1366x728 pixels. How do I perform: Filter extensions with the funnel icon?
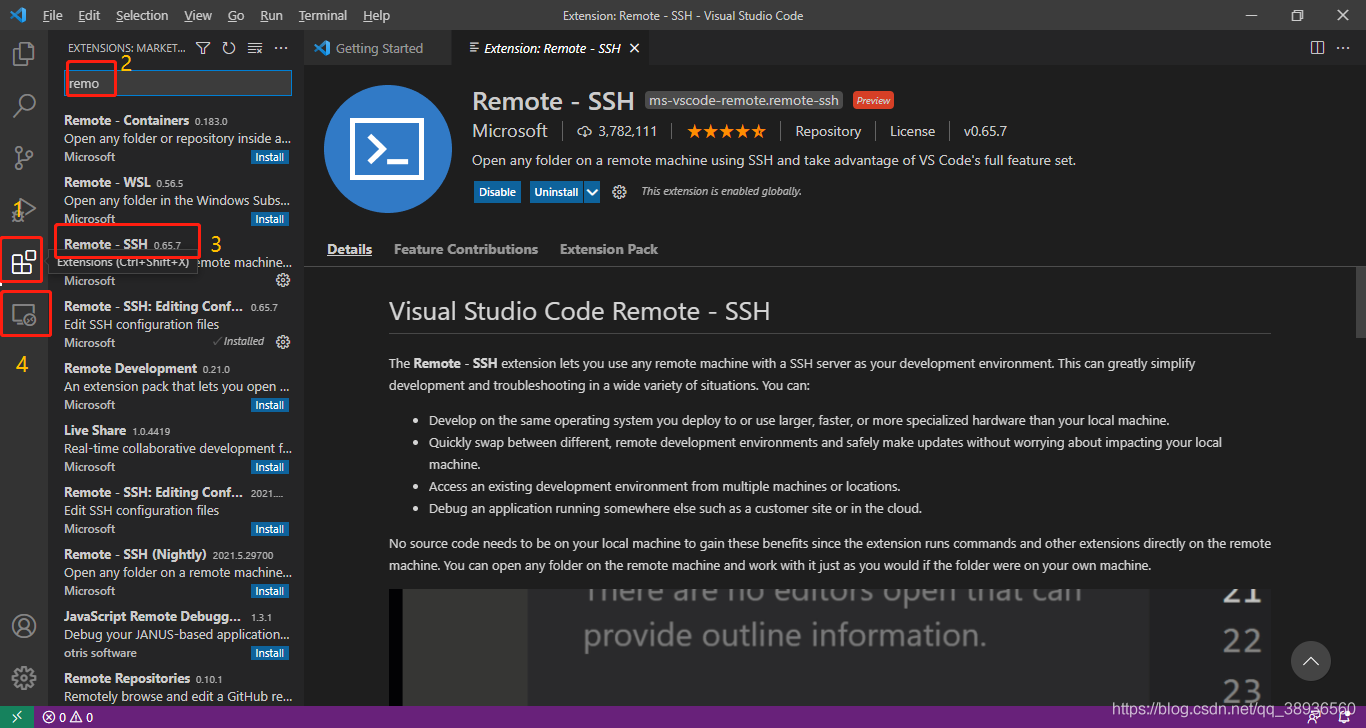[203, 48]
